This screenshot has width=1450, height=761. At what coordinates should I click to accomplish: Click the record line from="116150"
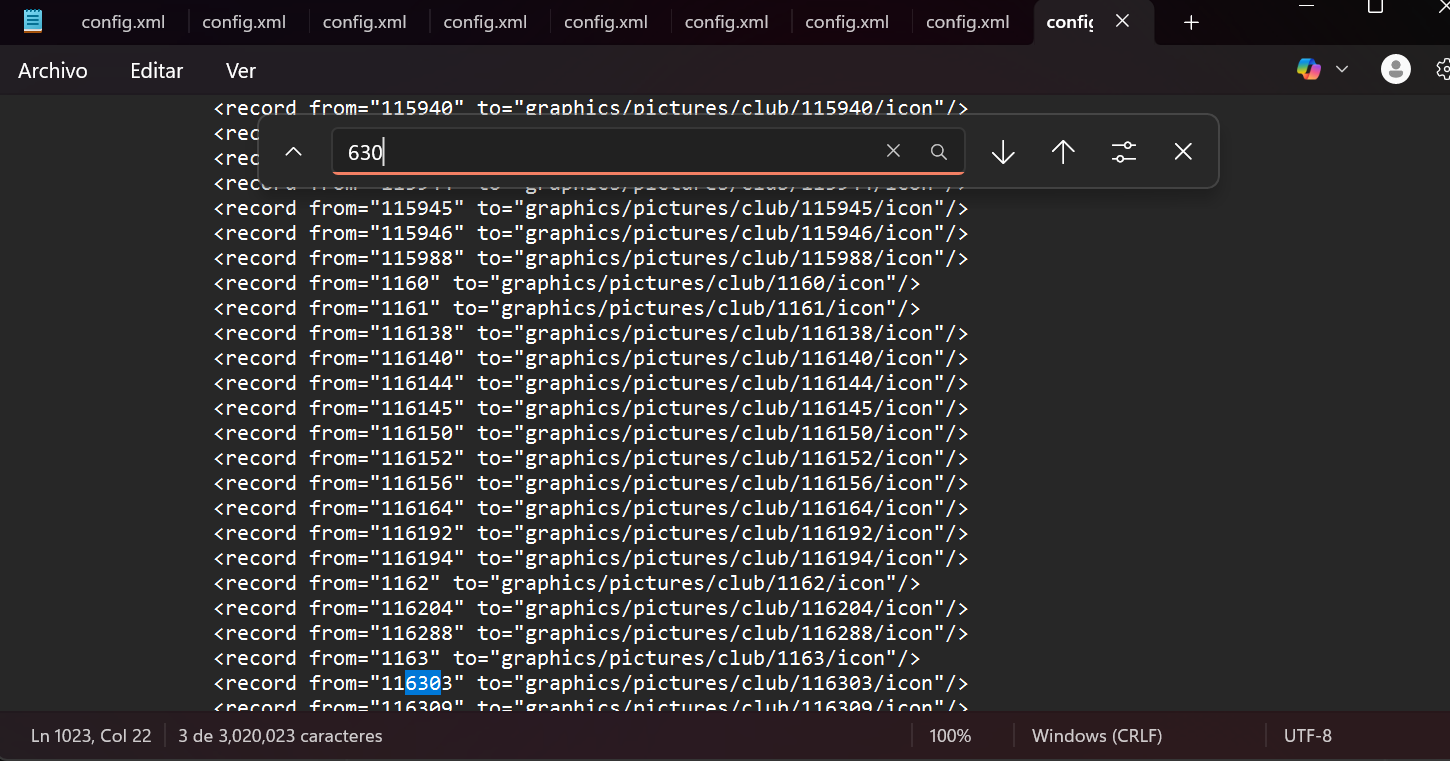tap(591, 433)
